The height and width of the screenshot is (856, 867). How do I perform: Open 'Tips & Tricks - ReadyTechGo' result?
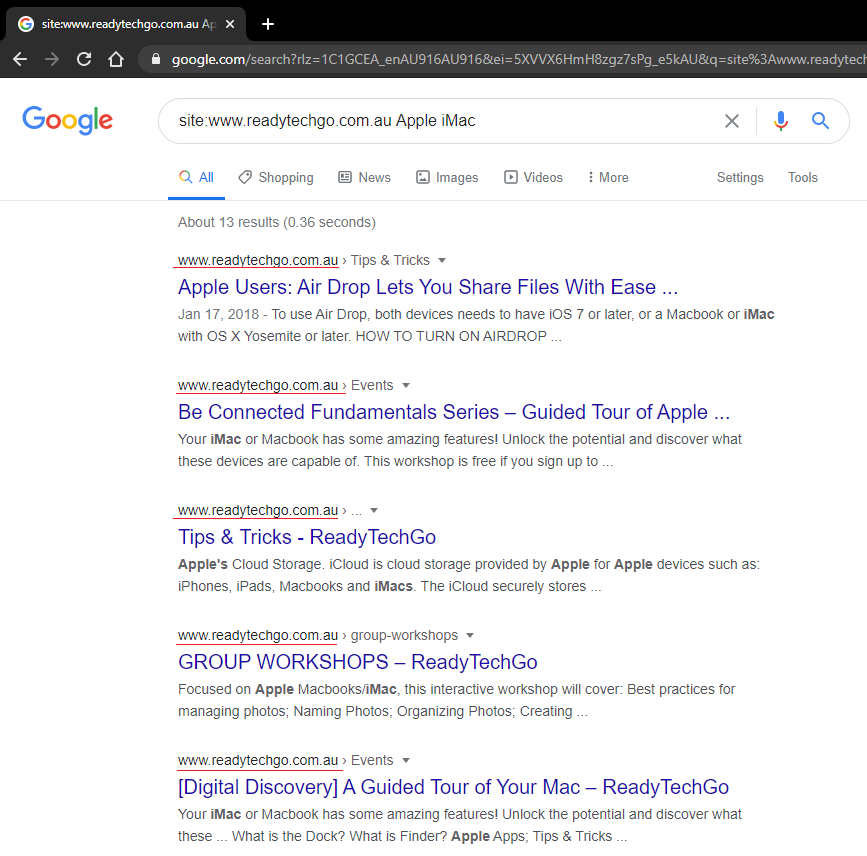307,537
